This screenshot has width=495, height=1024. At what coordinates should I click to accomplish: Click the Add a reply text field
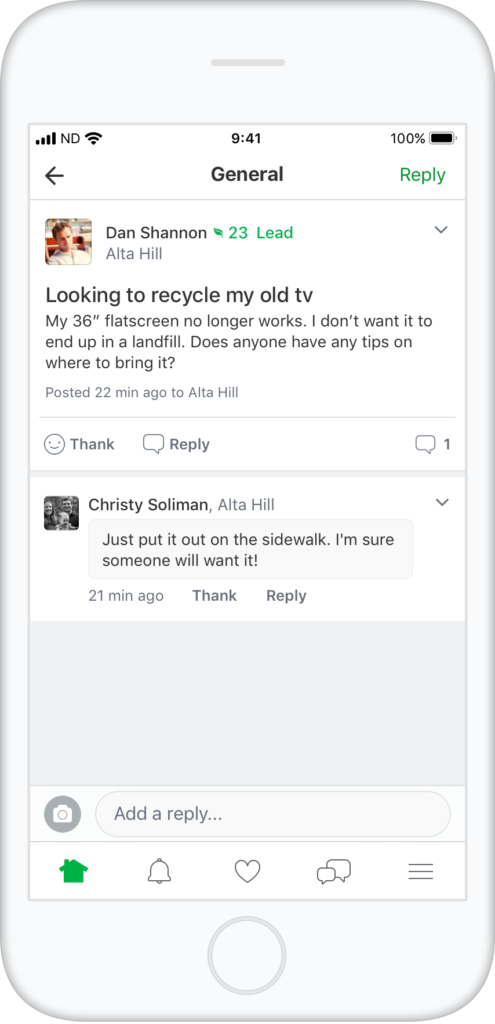273,814
